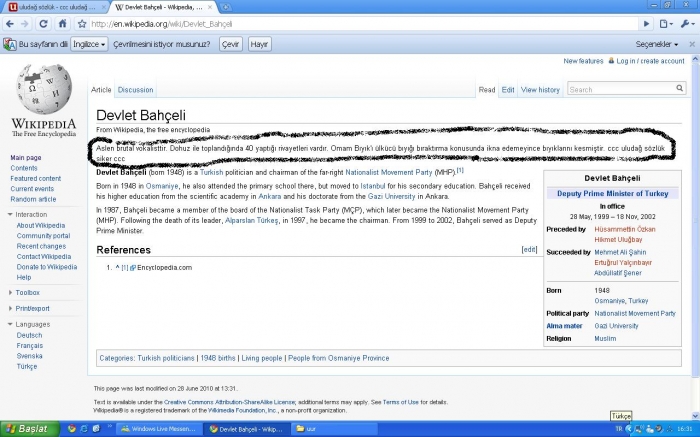Viewport: 700px width, 437px height.
Task: Select the Read tab
Action: [x=487, y=90]
